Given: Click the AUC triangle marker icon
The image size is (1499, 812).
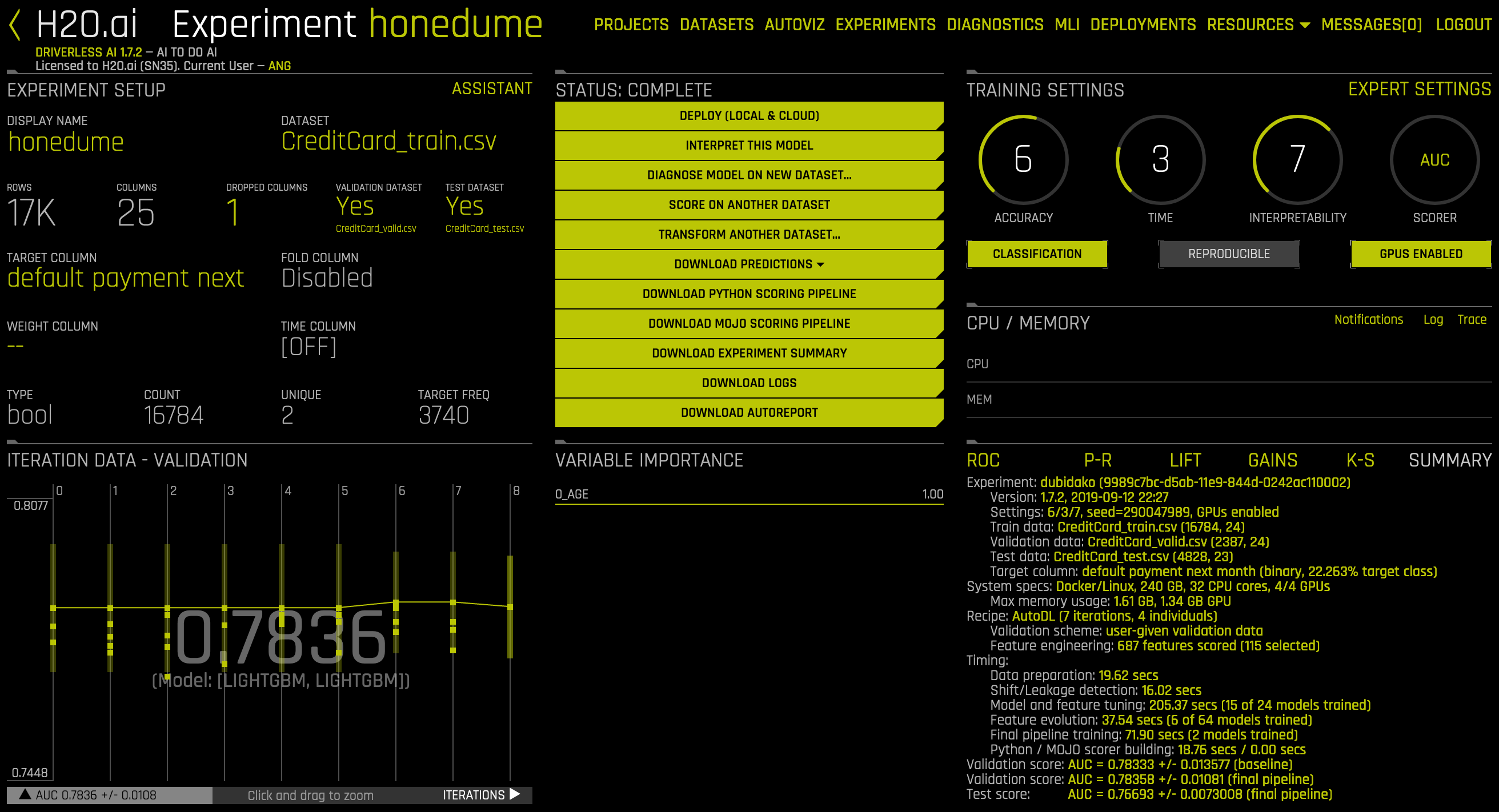Looking at the screenshot, I should coord(25,794).
